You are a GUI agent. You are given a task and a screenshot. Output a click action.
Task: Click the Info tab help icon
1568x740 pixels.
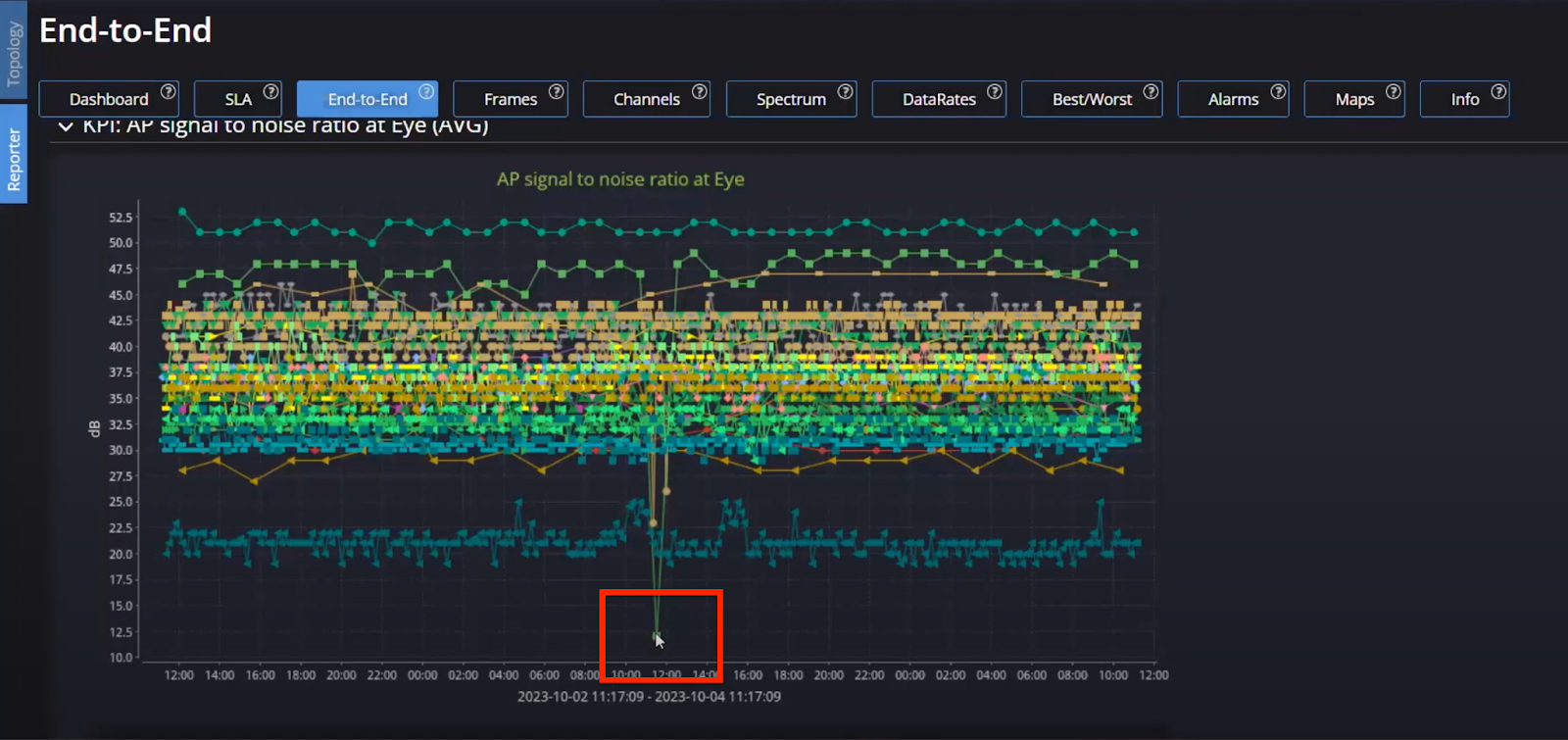tap(1498, 91)
